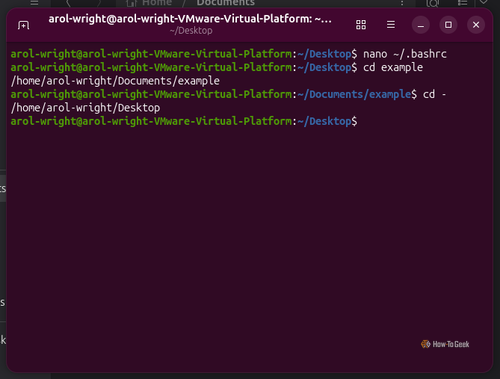Viewport: 500px width, 379px height.
Task: Click Documents in the file manager path bar
Action: click(226, 3)
